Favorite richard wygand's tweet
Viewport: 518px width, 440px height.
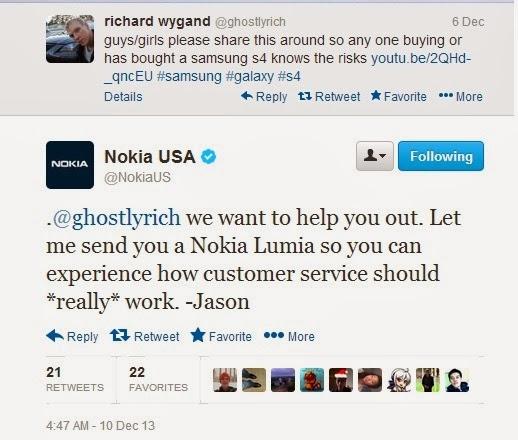[x=399, y=96]
